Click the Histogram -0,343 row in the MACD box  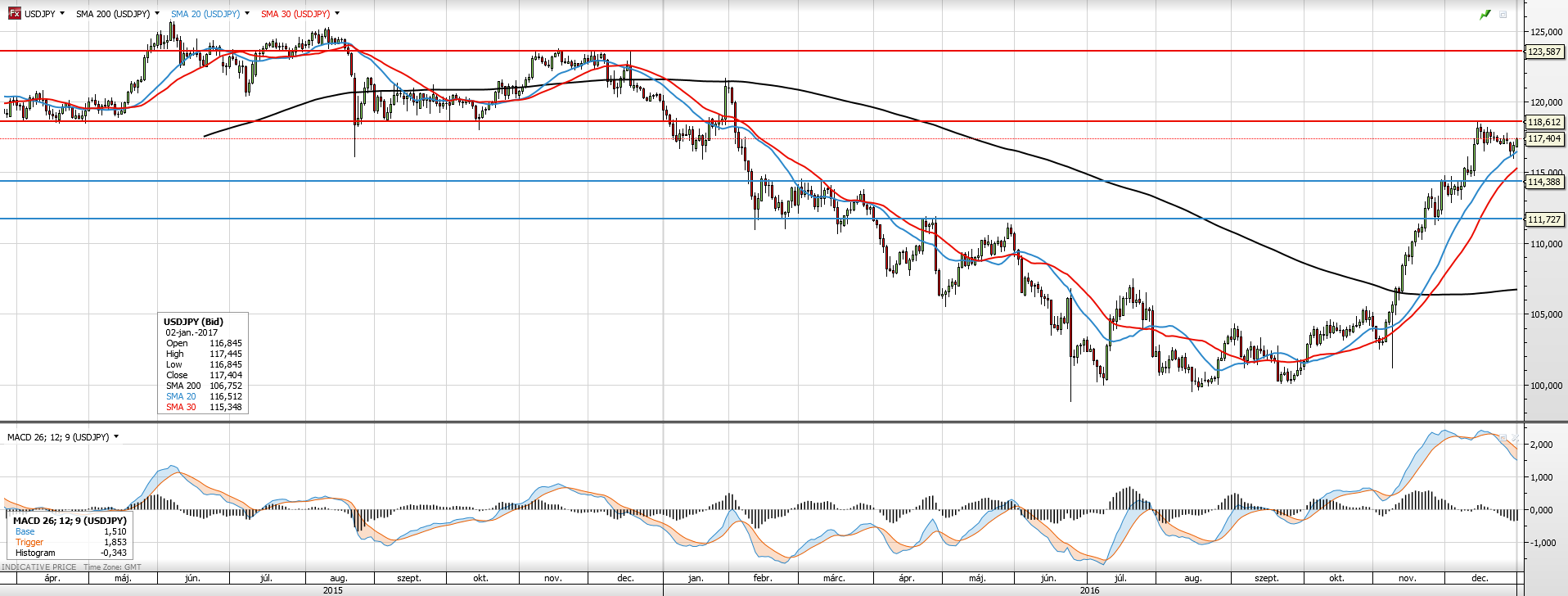point(70,553)
